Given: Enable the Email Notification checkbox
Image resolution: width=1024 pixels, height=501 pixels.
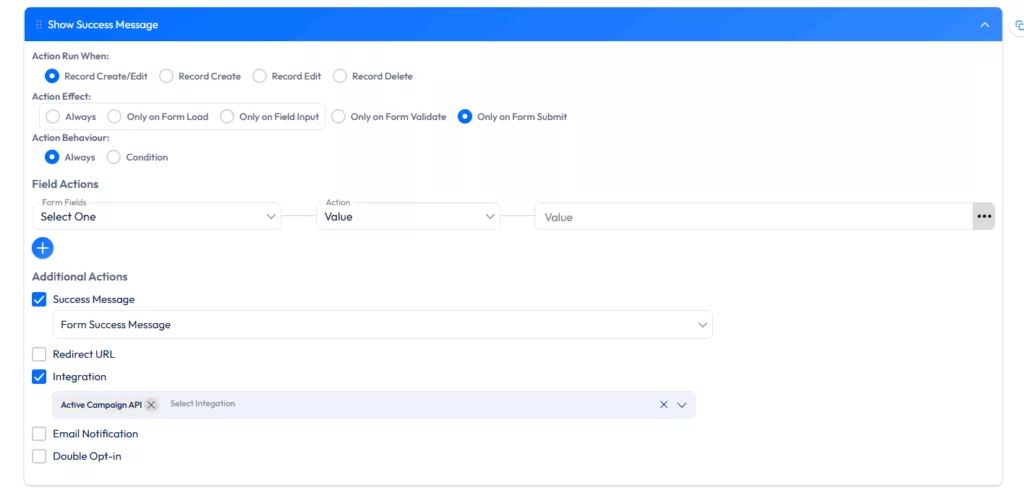Looking at the screenshot, I should [x=39, y=434].
